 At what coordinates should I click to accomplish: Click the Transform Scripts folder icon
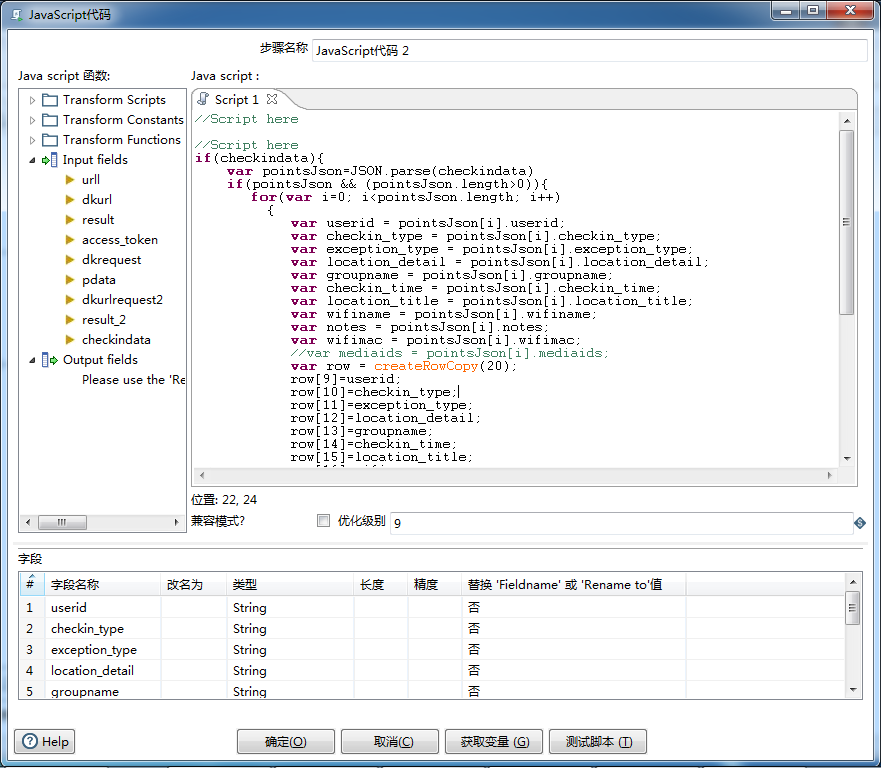pyautogui.click(x=50, y=100)
